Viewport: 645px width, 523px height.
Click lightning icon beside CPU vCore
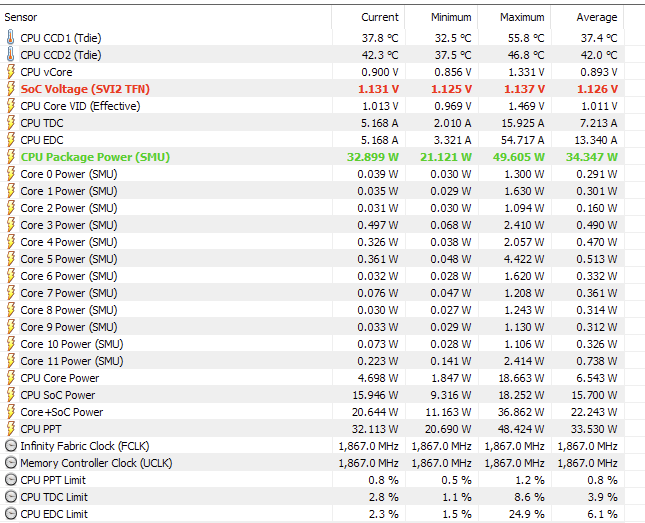[11, 72]
